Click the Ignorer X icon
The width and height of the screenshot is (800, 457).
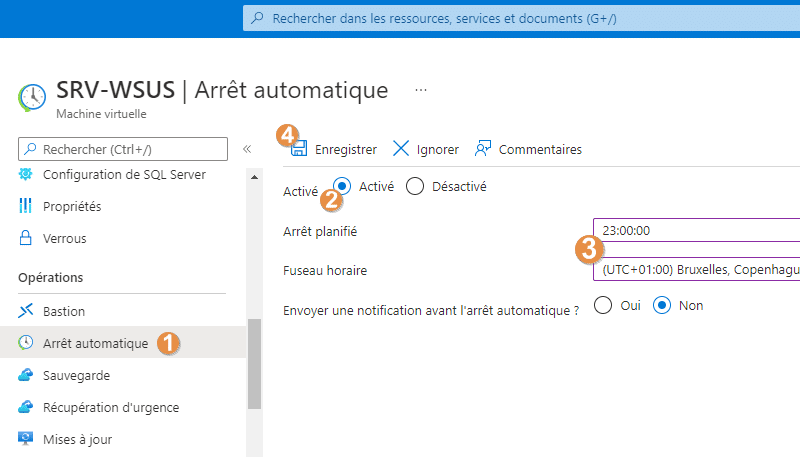coord(401,148)
